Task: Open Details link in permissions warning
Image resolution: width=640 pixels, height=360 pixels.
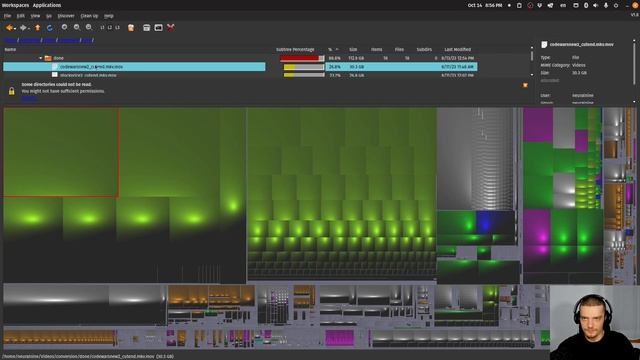Action: (x=29, y=98)
